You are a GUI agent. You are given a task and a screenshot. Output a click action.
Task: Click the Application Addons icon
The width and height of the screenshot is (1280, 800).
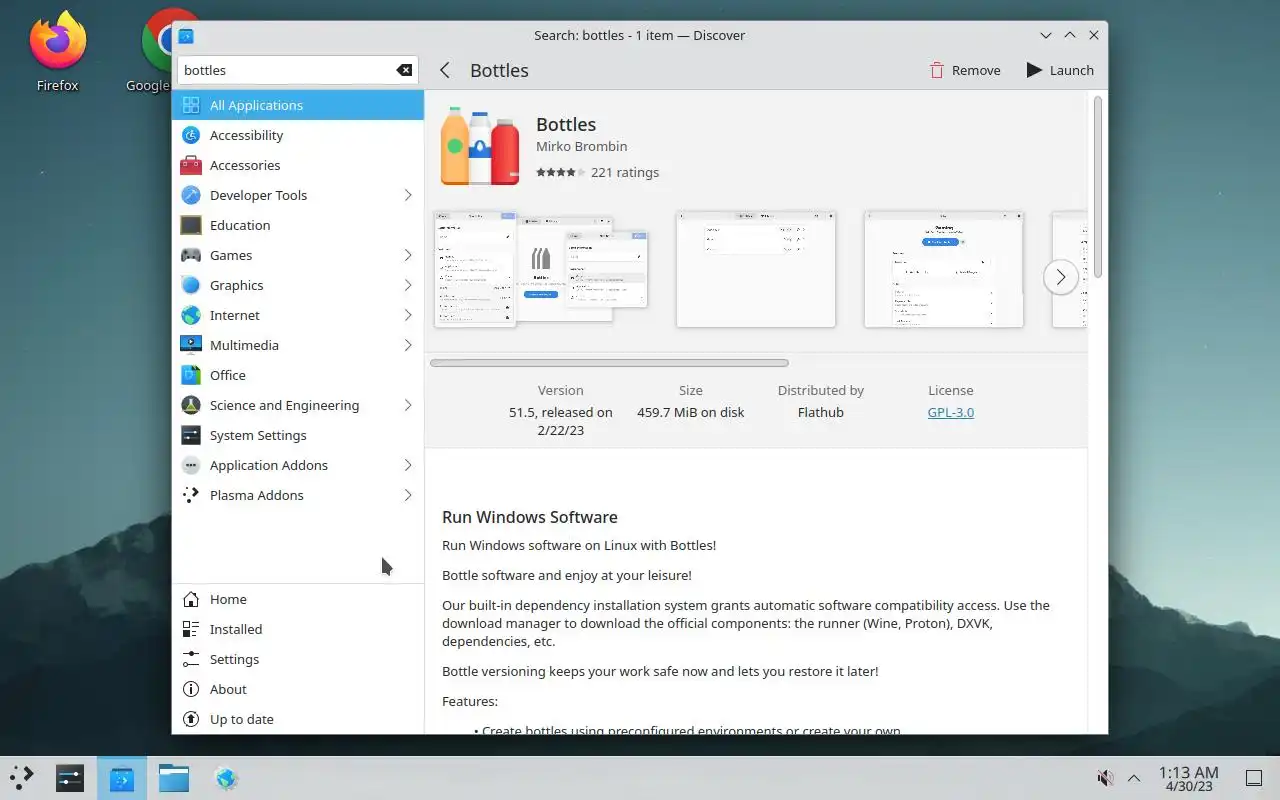click(191, 465)
